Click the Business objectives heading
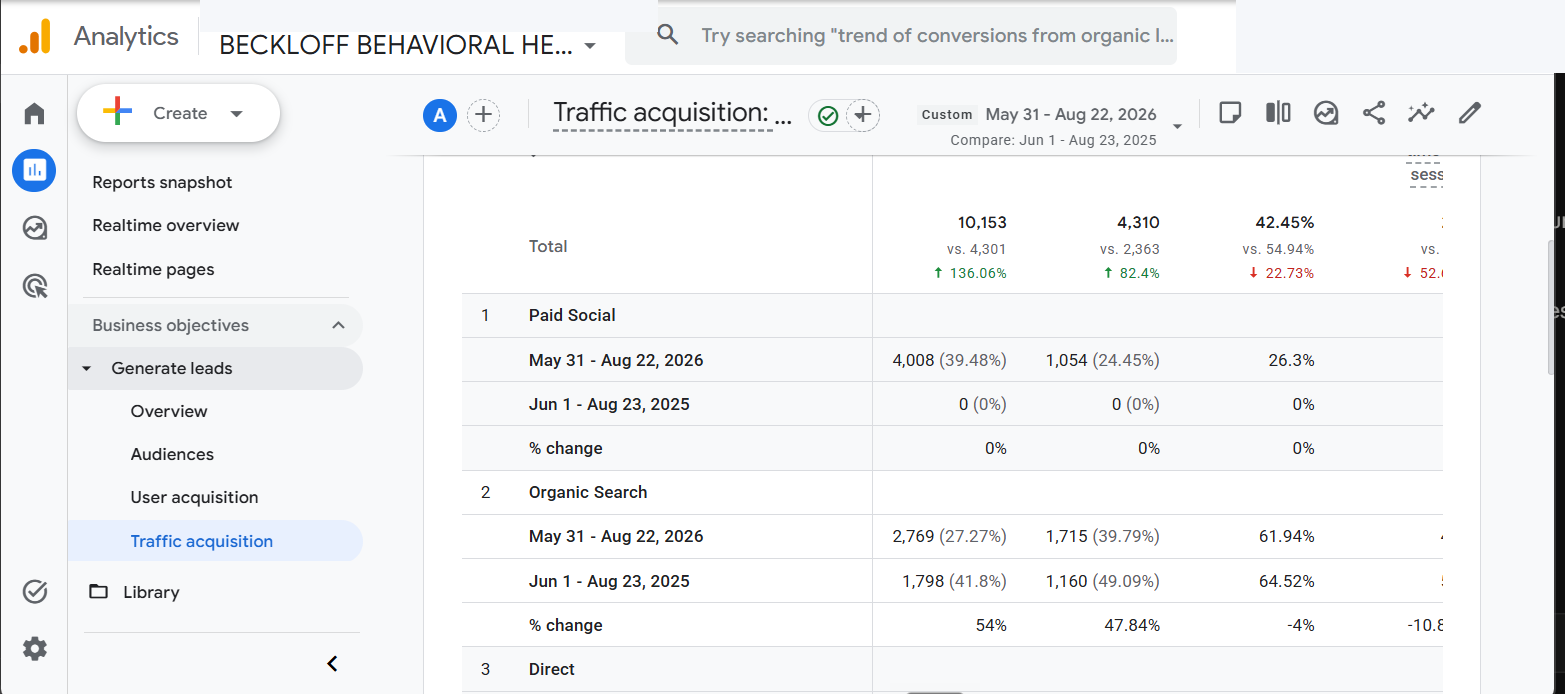The image size is (1565, 694). pyautogui.click(x=170, y=325)
